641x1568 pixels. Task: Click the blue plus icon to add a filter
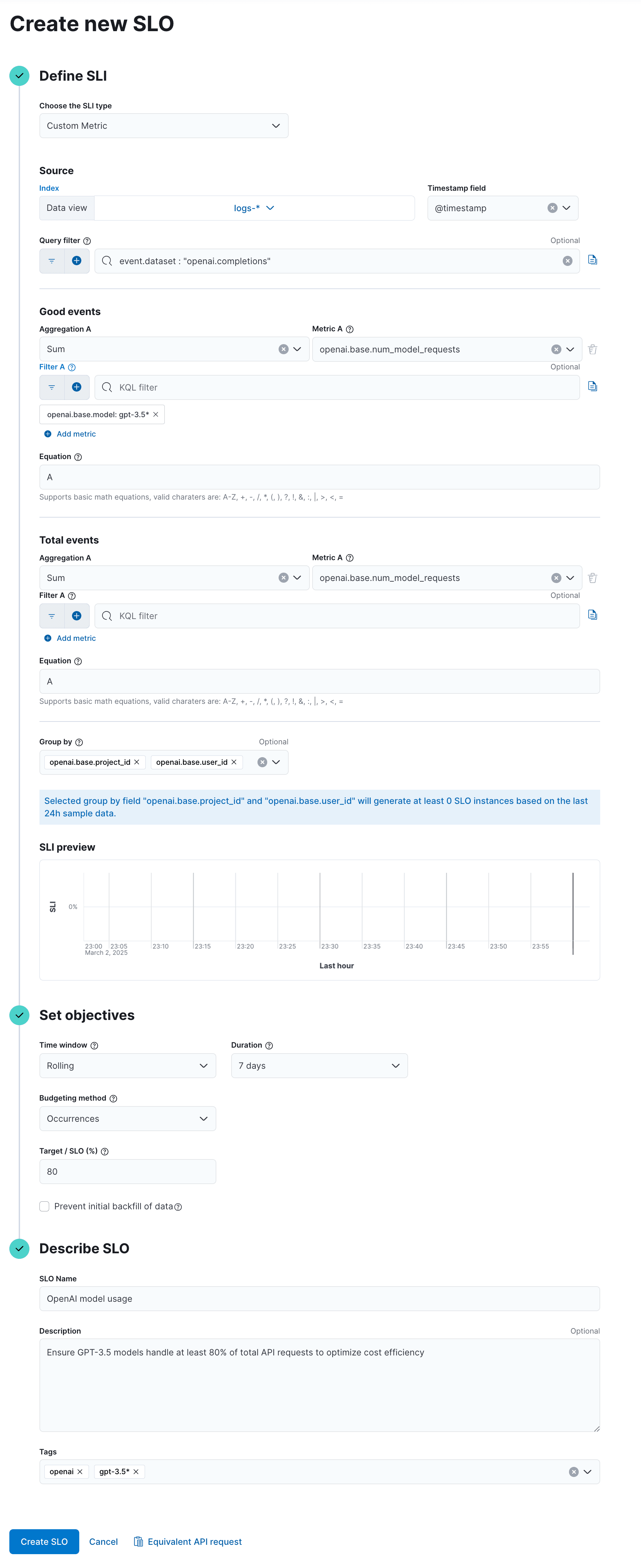tap(77, 260)
